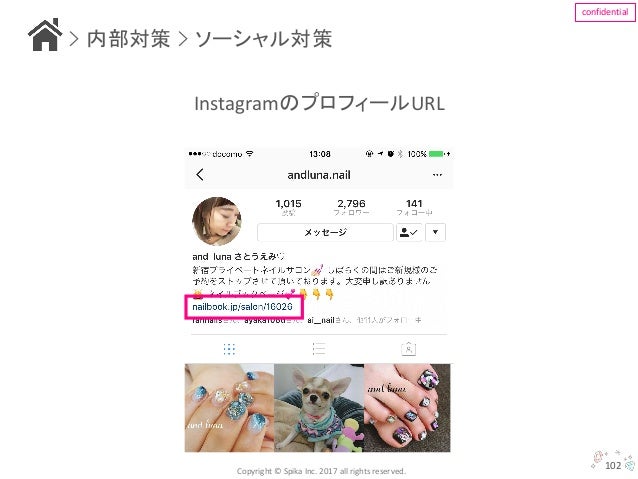Expand the suggested accounts dropdown arrow
The height and width of the screenshot is (479, 638).
(x=435, y=232)
